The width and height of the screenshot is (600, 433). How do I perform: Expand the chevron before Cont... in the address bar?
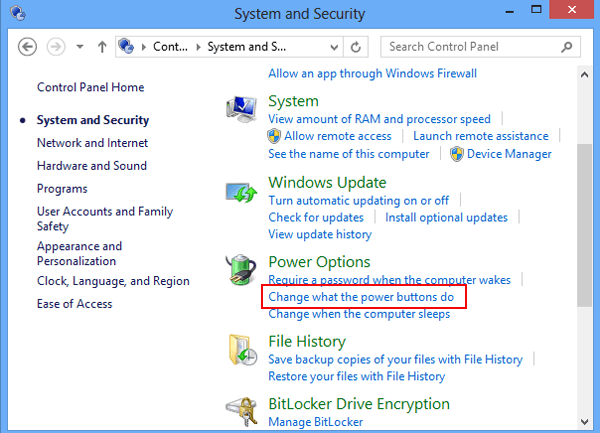pos(144,47)
